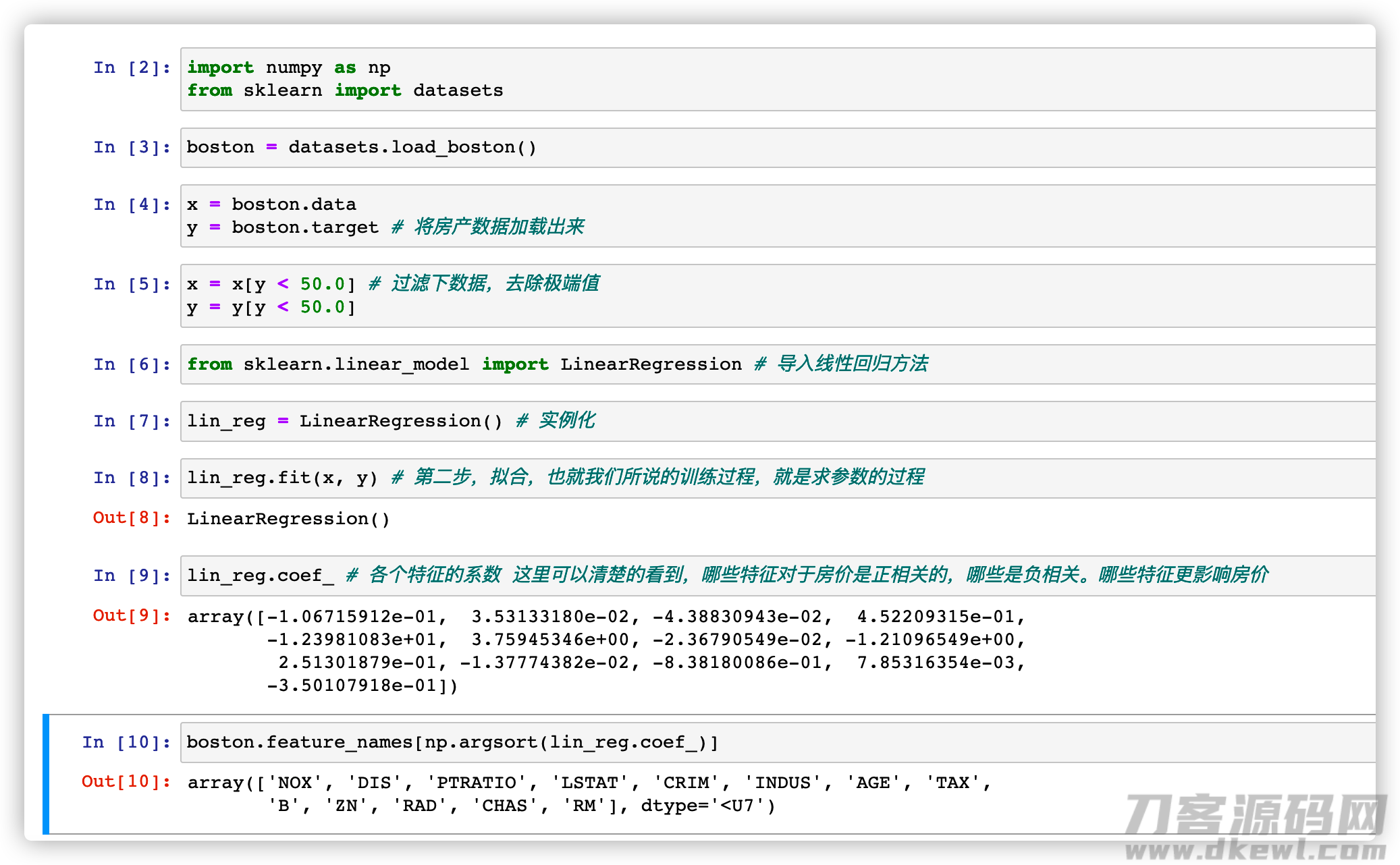Click coefficient value 7.85316354e-03 in output

click(936, 663)
